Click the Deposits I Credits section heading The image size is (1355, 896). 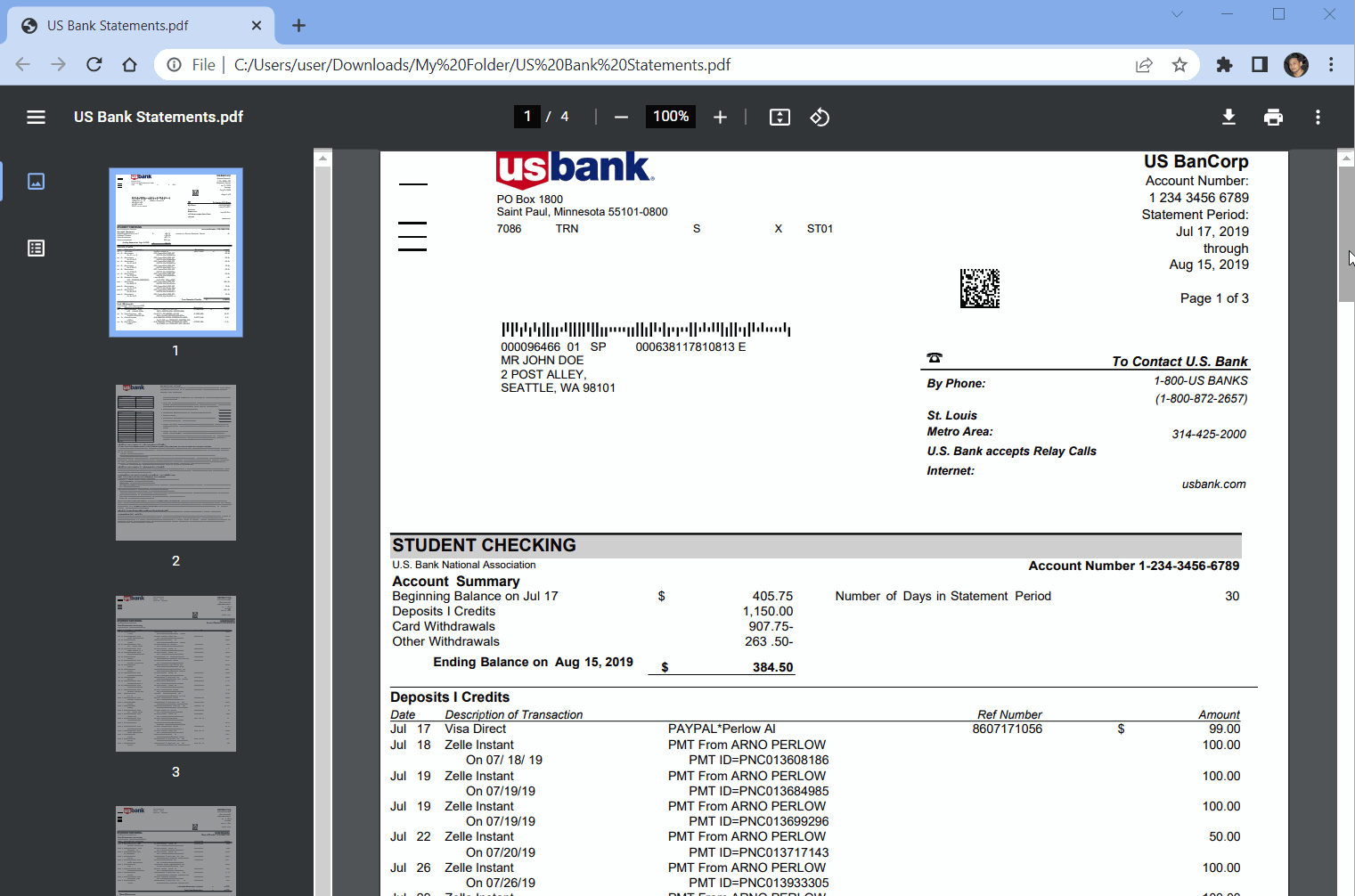[450, 697]
